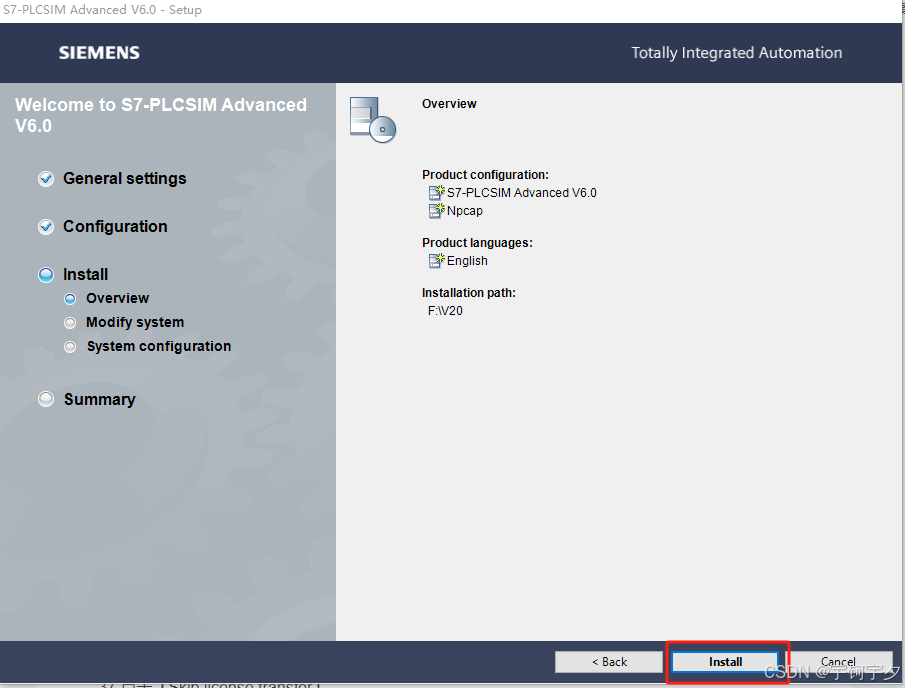This screenshot has width=905, height=688.
Task: Click the Overview sub-step indicator
Action: pos(70,298)
